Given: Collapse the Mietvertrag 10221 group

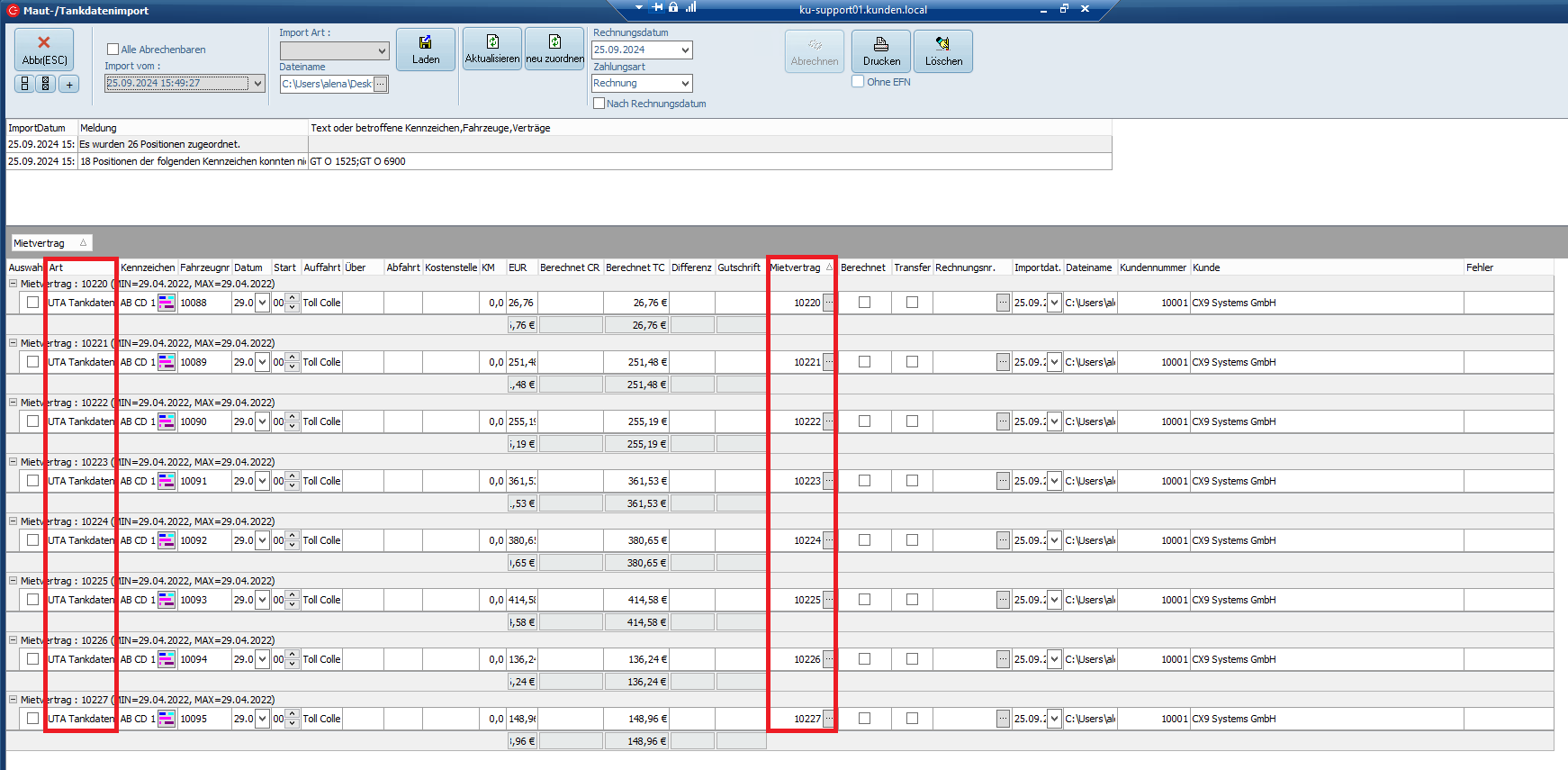Looking at the screenshot, I should [x=14, y=343].
